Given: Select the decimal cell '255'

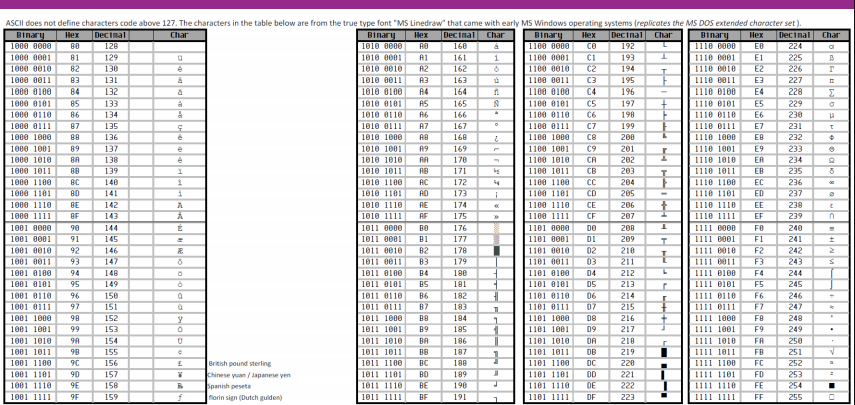Looking at the screenshot, I should (x=797, y=396).
